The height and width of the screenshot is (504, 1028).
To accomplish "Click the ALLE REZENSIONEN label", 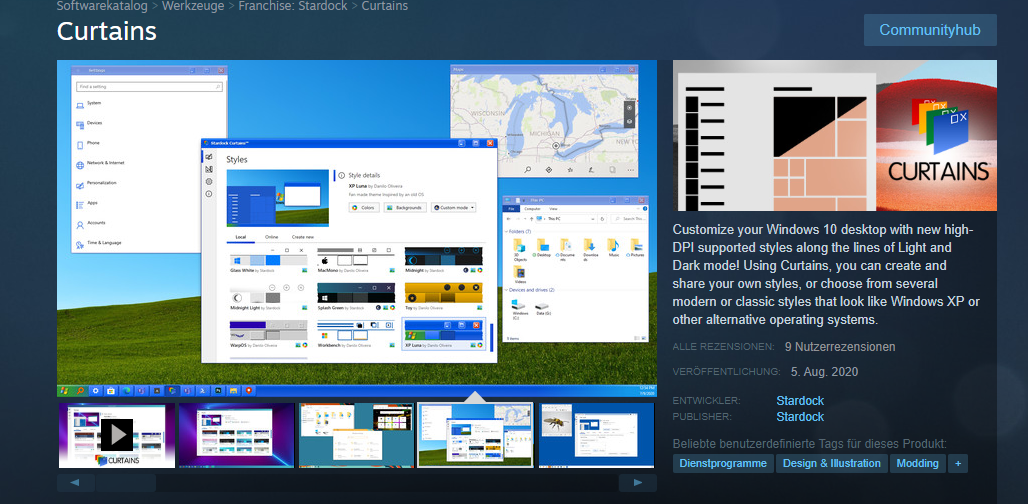I will pos(724,346).
